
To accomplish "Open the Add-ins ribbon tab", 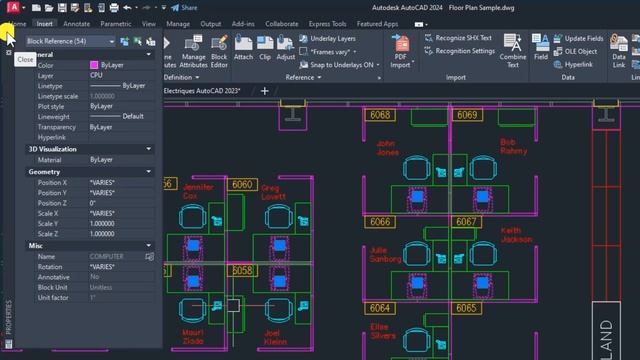I will 243,24.
